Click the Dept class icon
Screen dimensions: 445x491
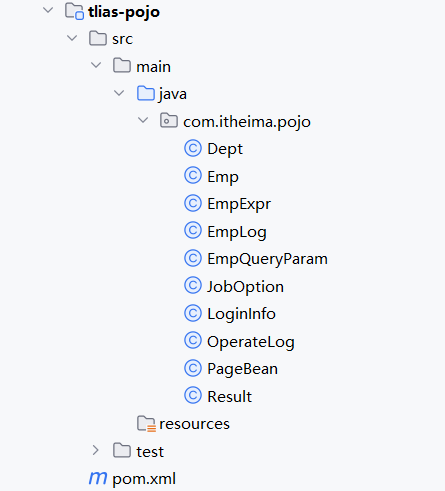tap(193, 148)
